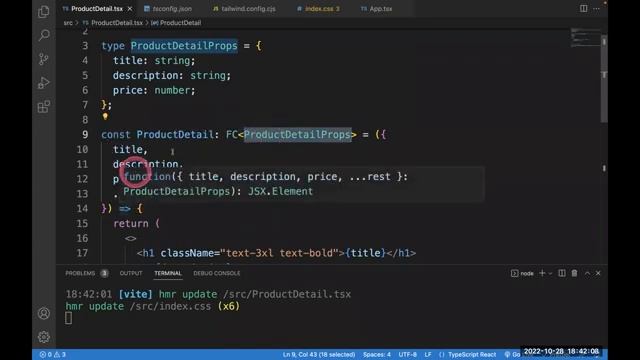
Task: Select the TERMINAL panel tab
Action: coord(168,273)
